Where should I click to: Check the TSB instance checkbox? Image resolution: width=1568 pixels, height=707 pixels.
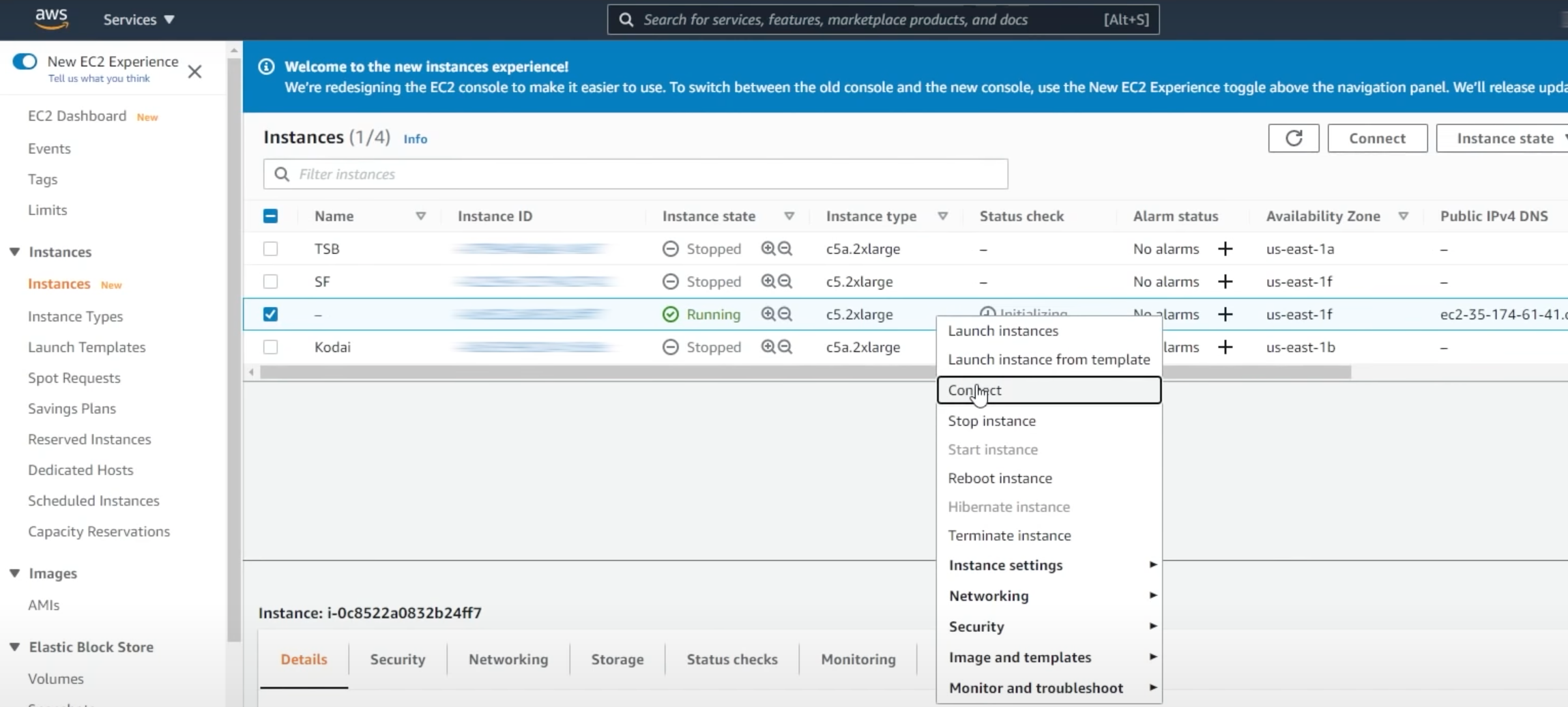[270, 249]
